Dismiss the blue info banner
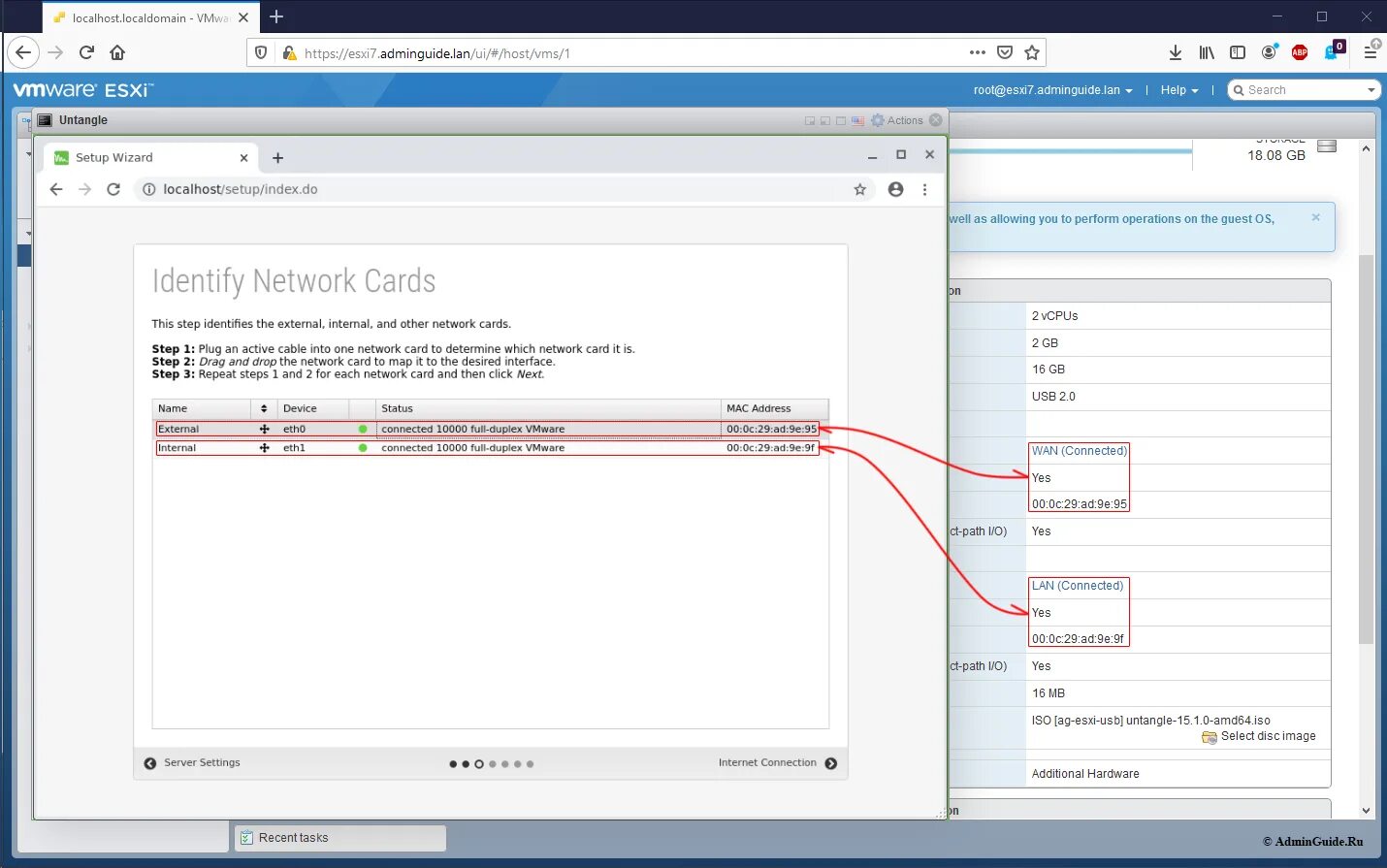Image resolution: width=1387 pixels, height=868 pixels. [x=1316, y=217]
